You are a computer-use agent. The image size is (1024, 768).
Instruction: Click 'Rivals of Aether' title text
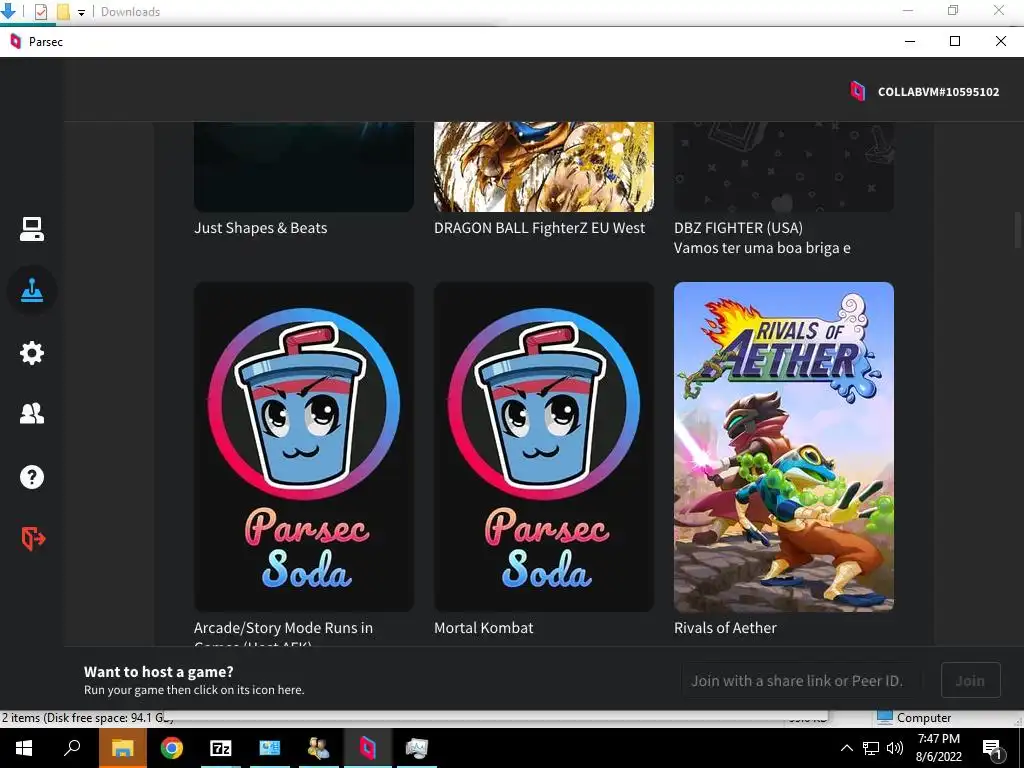(x=725, y=628)
